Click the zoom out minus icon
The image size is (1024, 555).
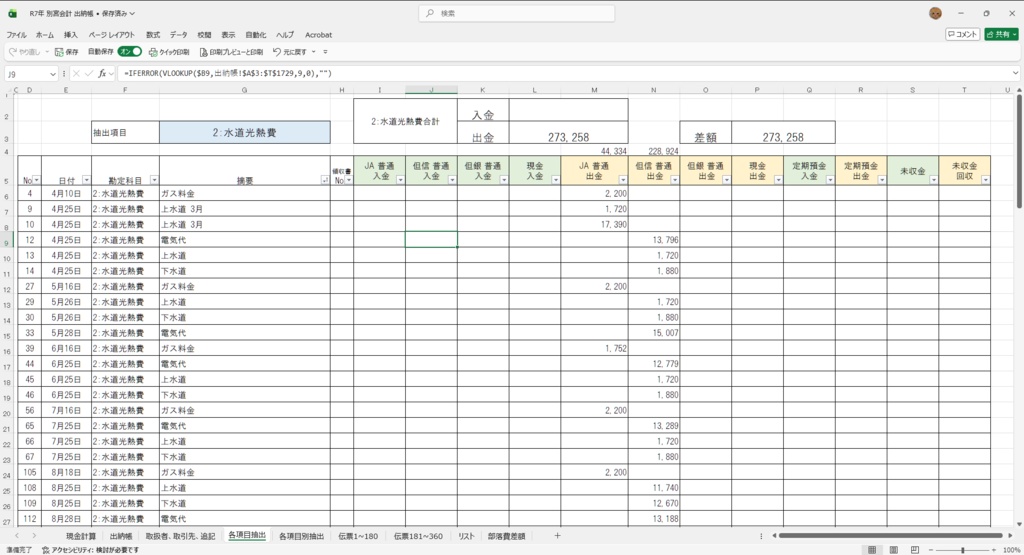(x=931, y=550)
